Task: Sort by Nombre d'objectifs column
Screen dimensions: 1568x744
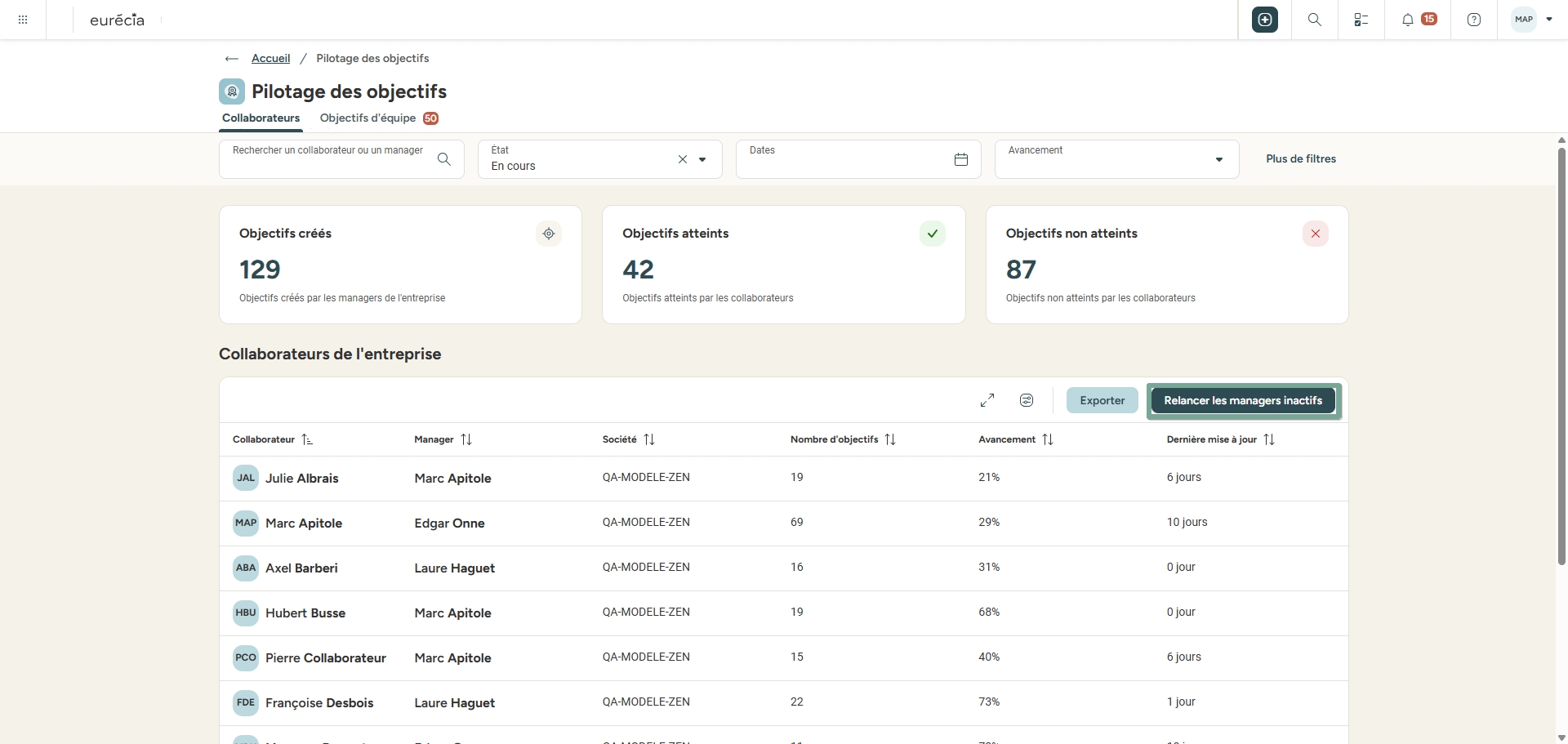Action: click(x=890, y=439)
